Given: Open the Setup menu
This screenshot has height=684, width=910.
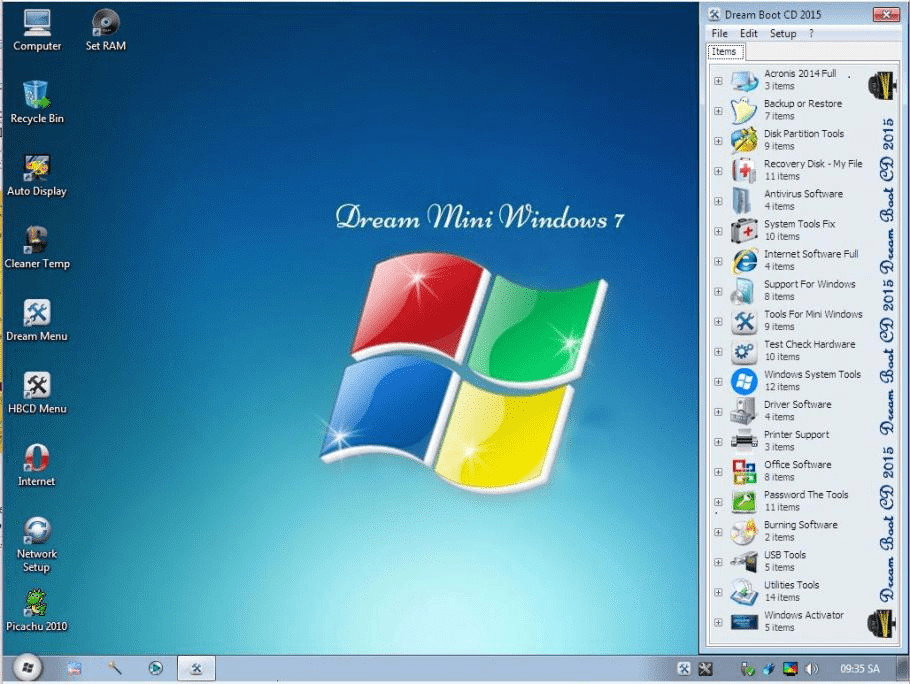Looking at the screenshot, I should pos(783,33).
